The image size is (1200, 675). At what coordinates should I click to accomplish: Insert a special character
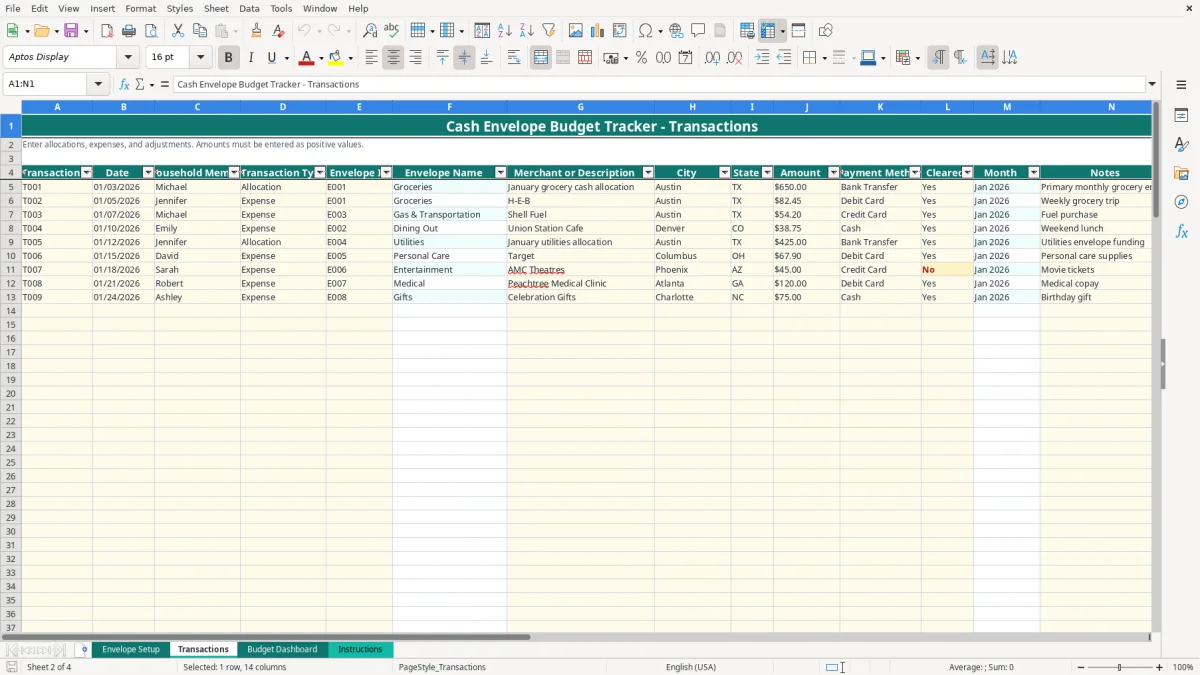[645, 31]
